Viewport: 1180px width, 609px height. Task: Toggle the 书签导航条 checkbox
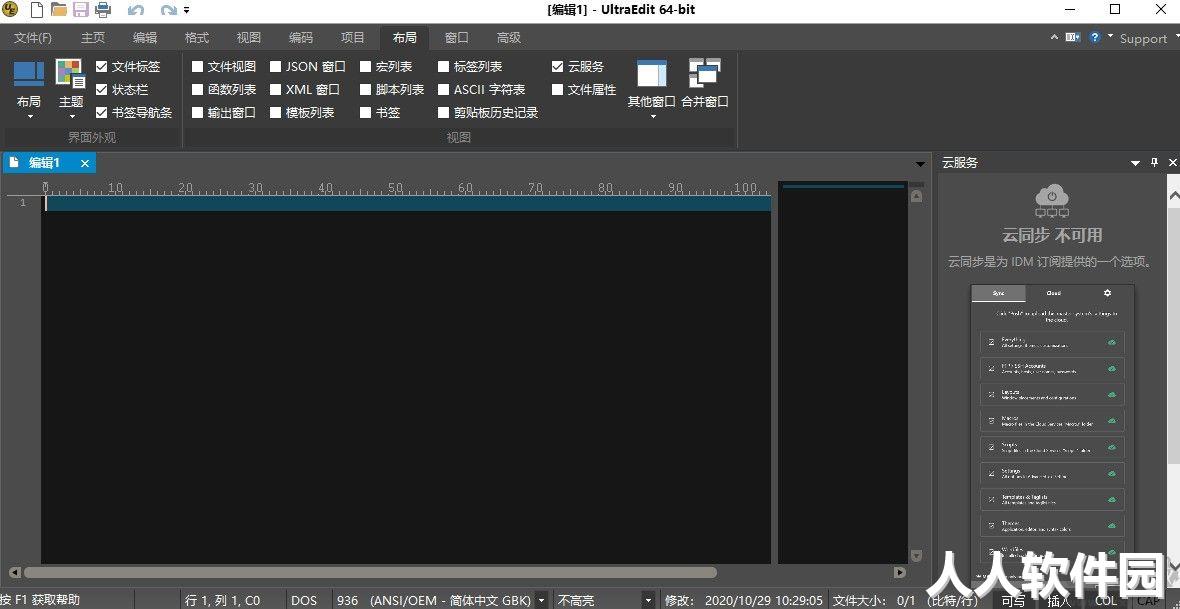102,113
